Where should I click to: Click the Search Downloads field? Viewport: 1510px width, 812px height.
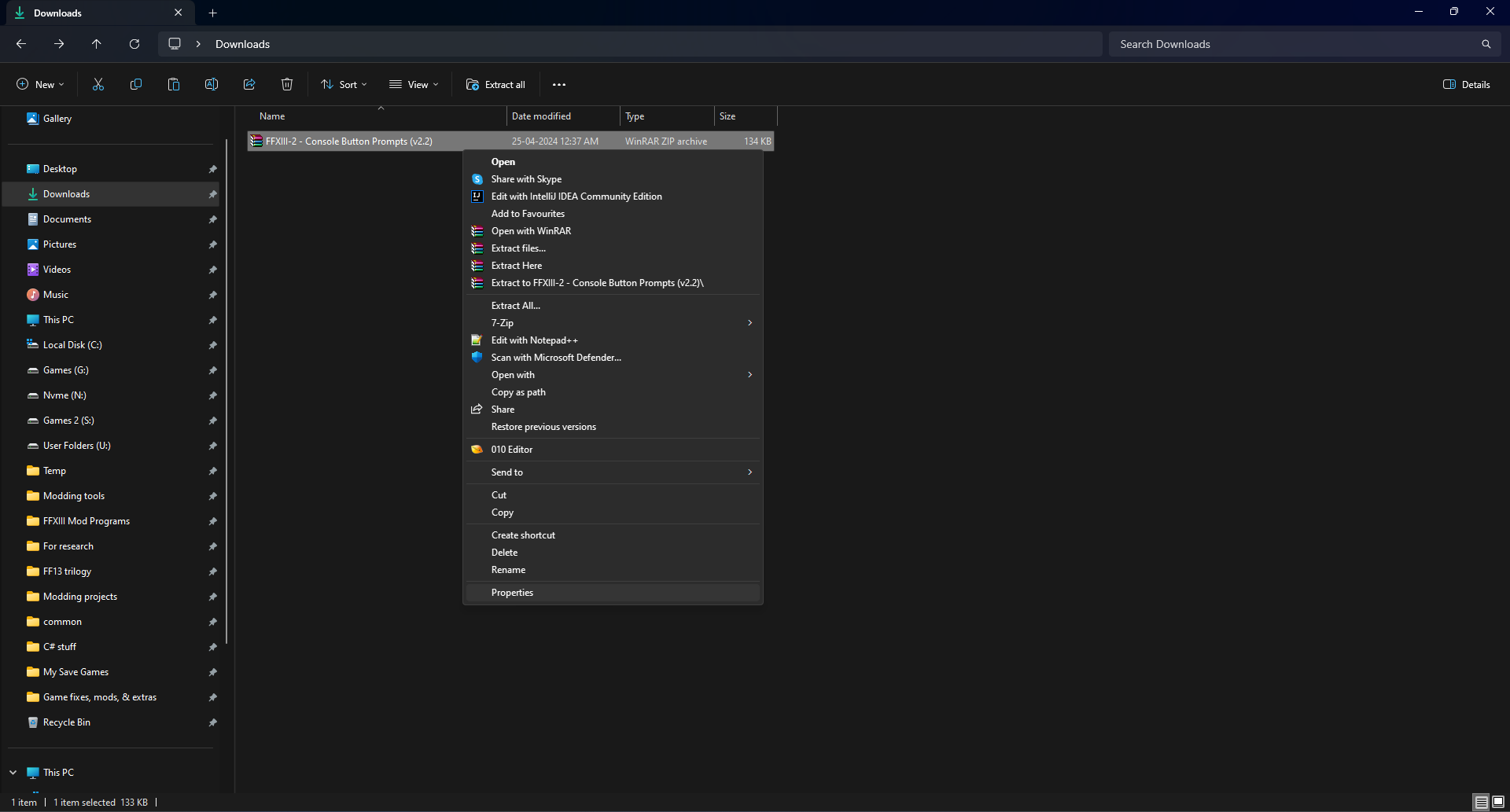pos(1298,44)
